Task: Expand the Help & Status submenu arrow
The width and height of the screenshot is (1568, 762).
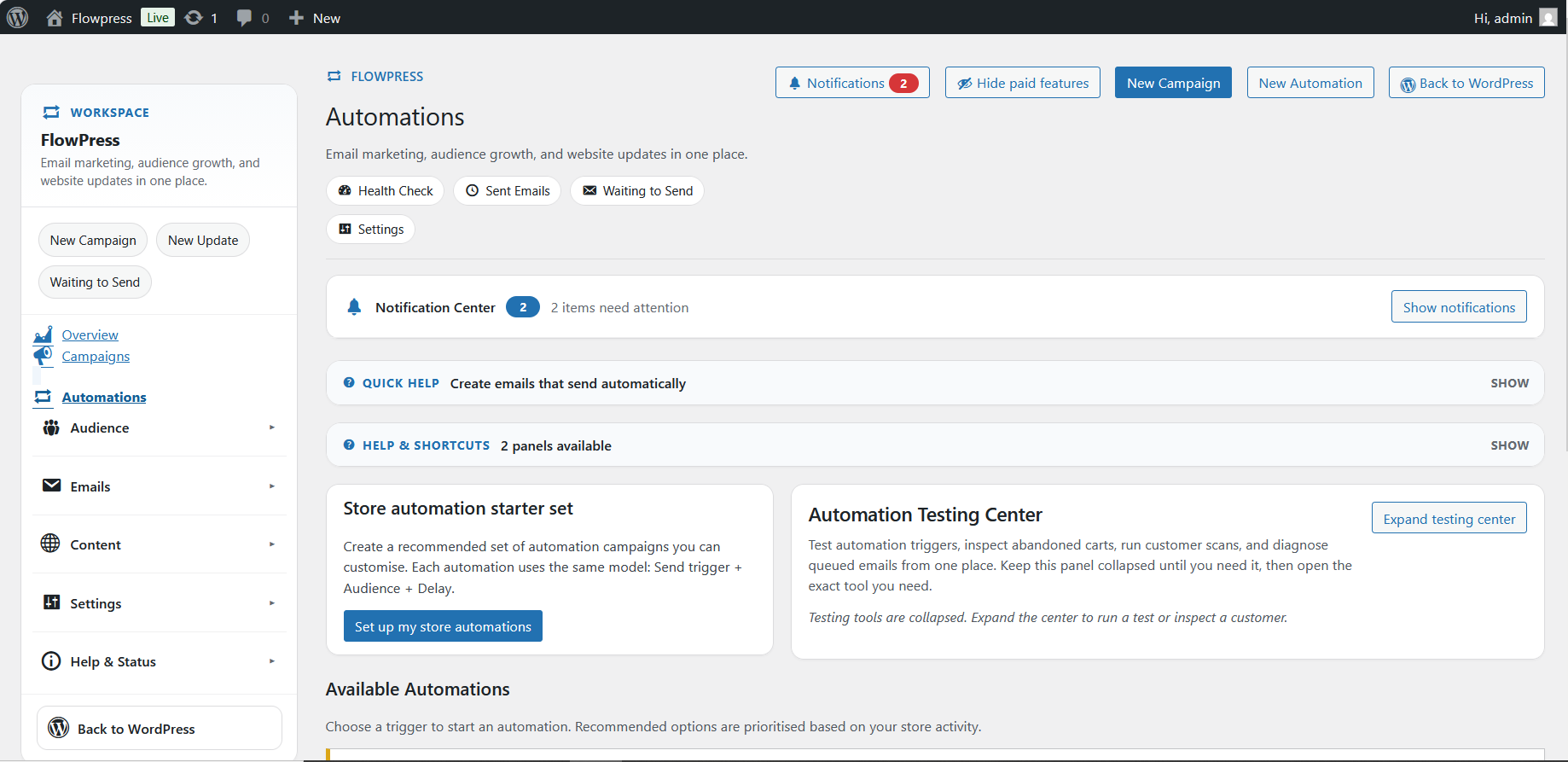Action: [x=272, y=661]
